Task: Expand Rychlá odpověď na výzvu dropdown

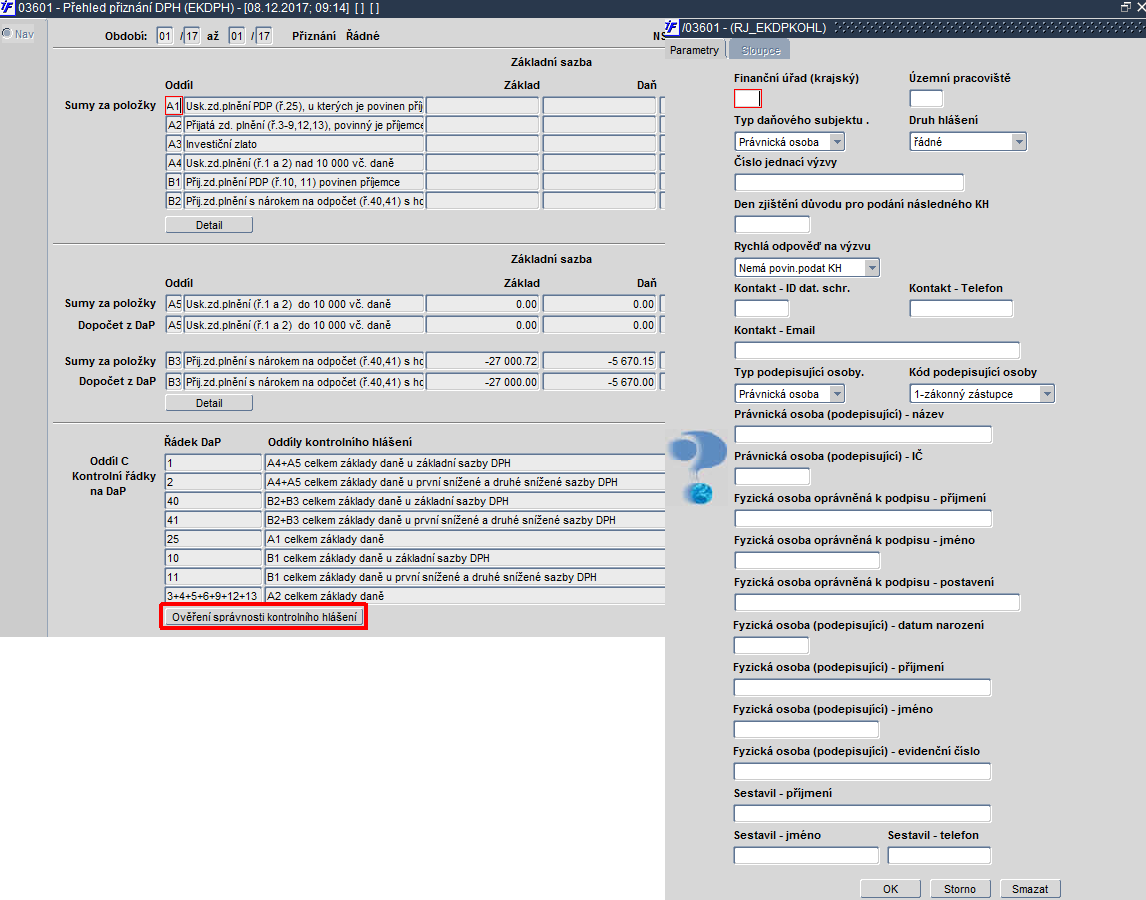Action: [x=871, y=268]
